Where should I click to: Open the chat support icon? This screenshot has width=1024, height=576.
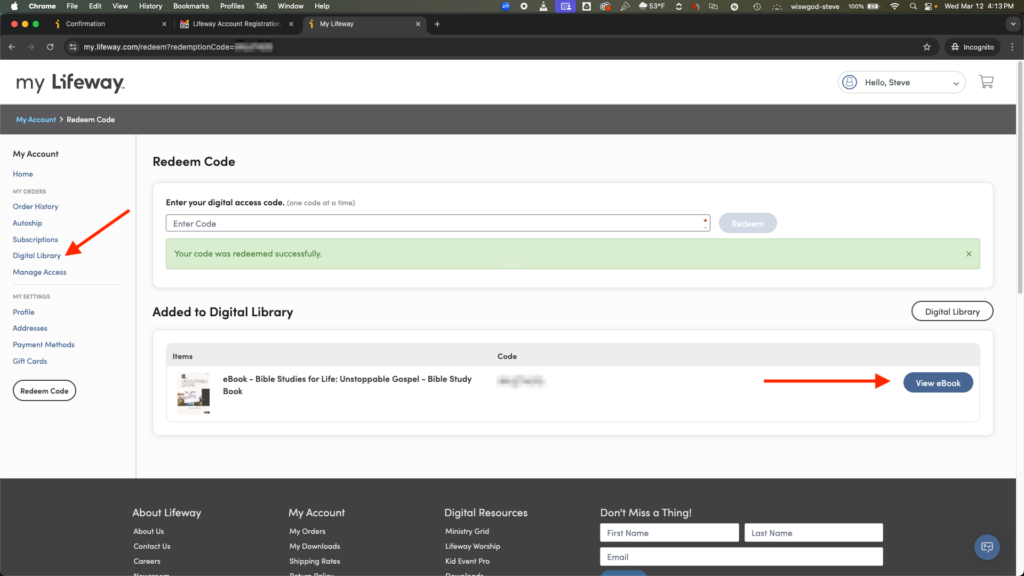[x=987, y=547]
